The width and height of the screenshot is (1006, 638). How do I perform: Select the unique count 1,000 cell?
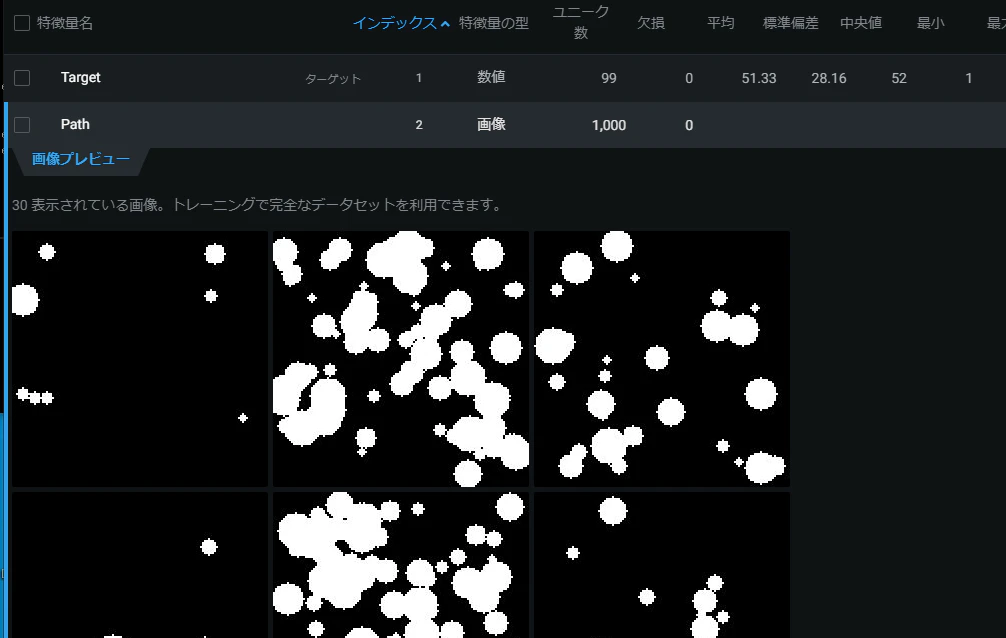click(609, 125)
